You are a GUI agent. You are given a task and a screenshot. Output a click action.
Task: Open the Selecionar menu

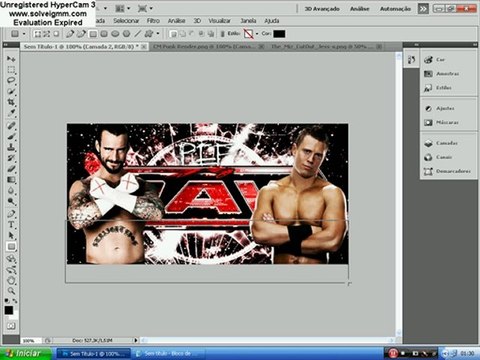click(x=126, y=21)
